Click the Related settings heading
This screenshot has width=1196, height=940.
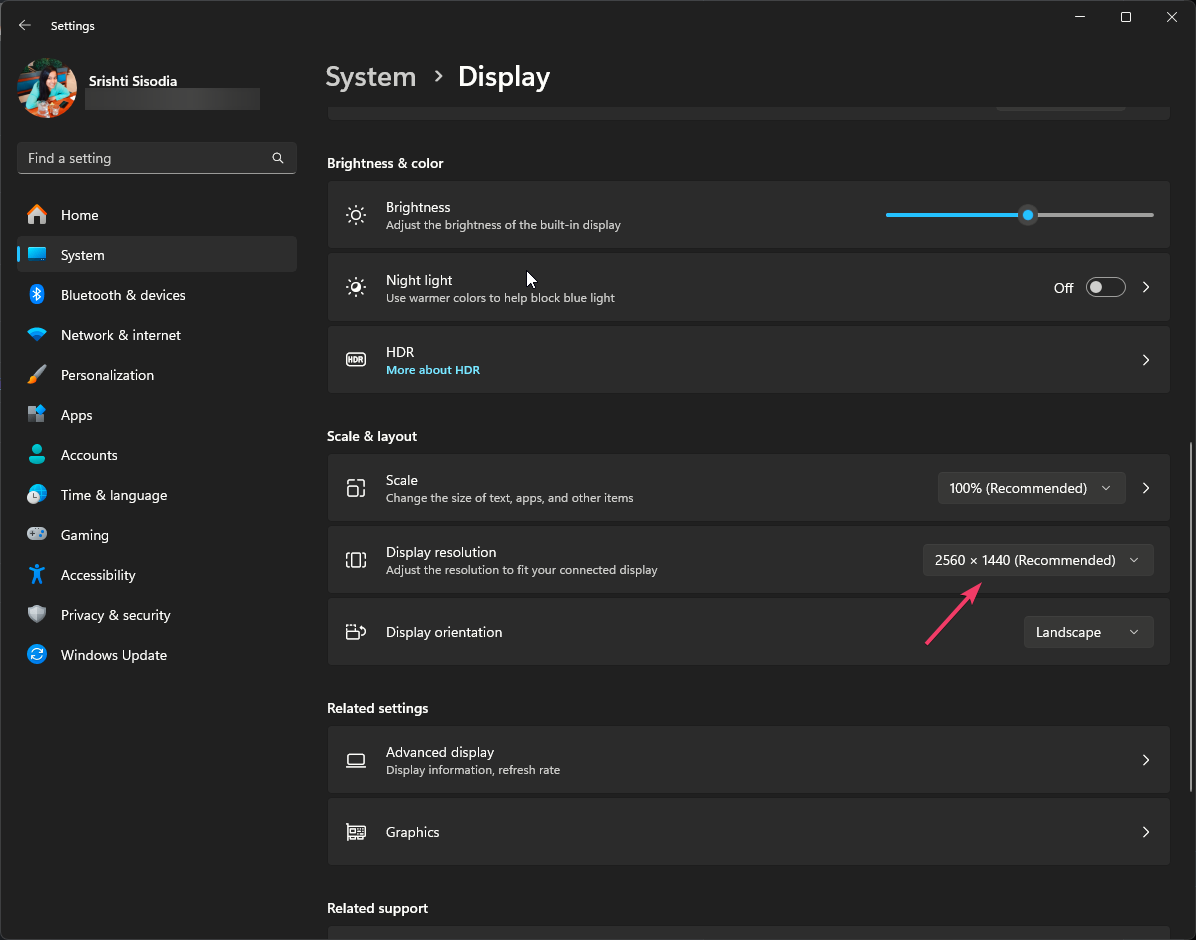378,708
